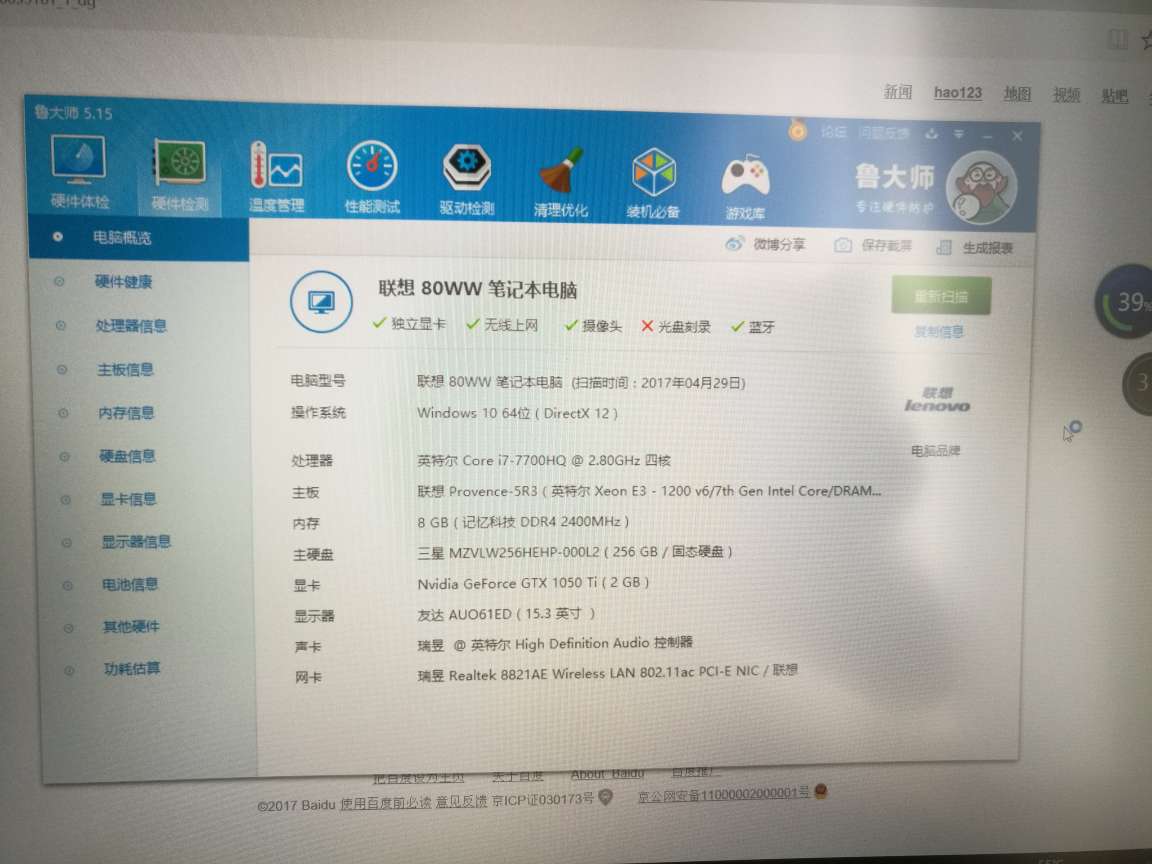Screen dimensions: 1152x864
Task: Open 意见反馈 link in the Baidu footer
Action: [461, 802]
